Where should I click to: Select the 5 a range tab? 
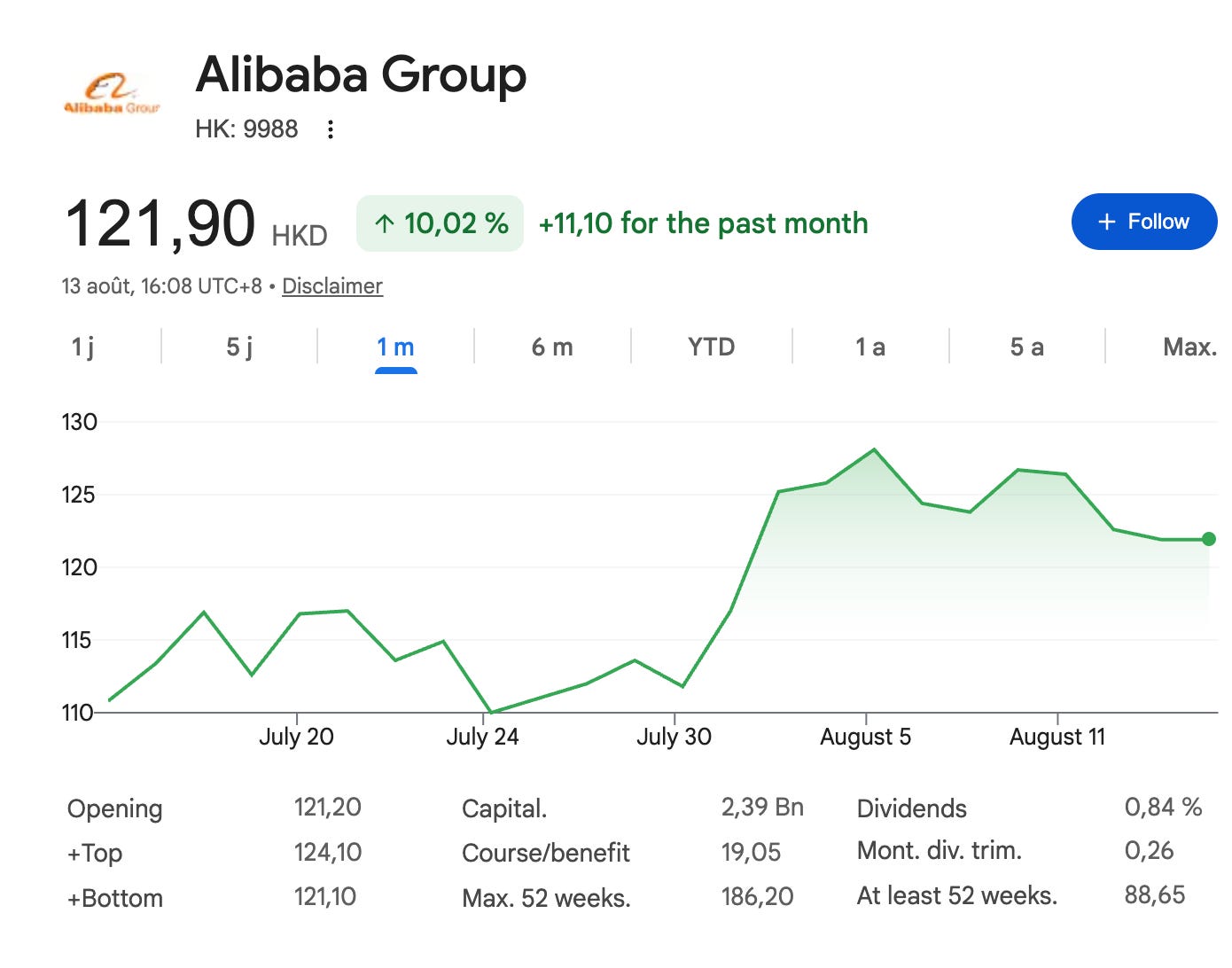[x=1027, y=347]
